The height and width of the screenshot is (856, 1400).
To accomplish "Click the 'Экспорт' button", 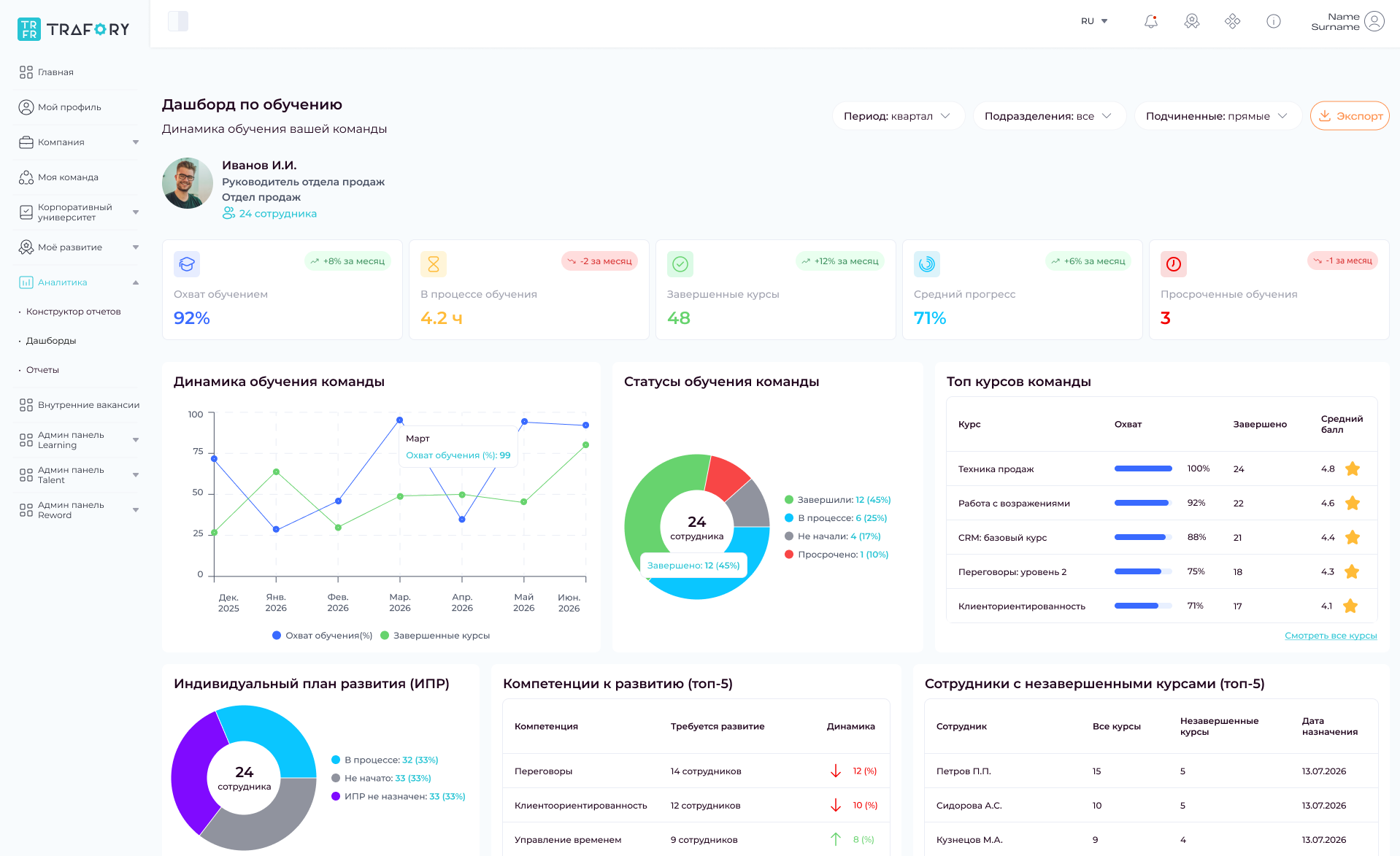I will click(1350, 116).
